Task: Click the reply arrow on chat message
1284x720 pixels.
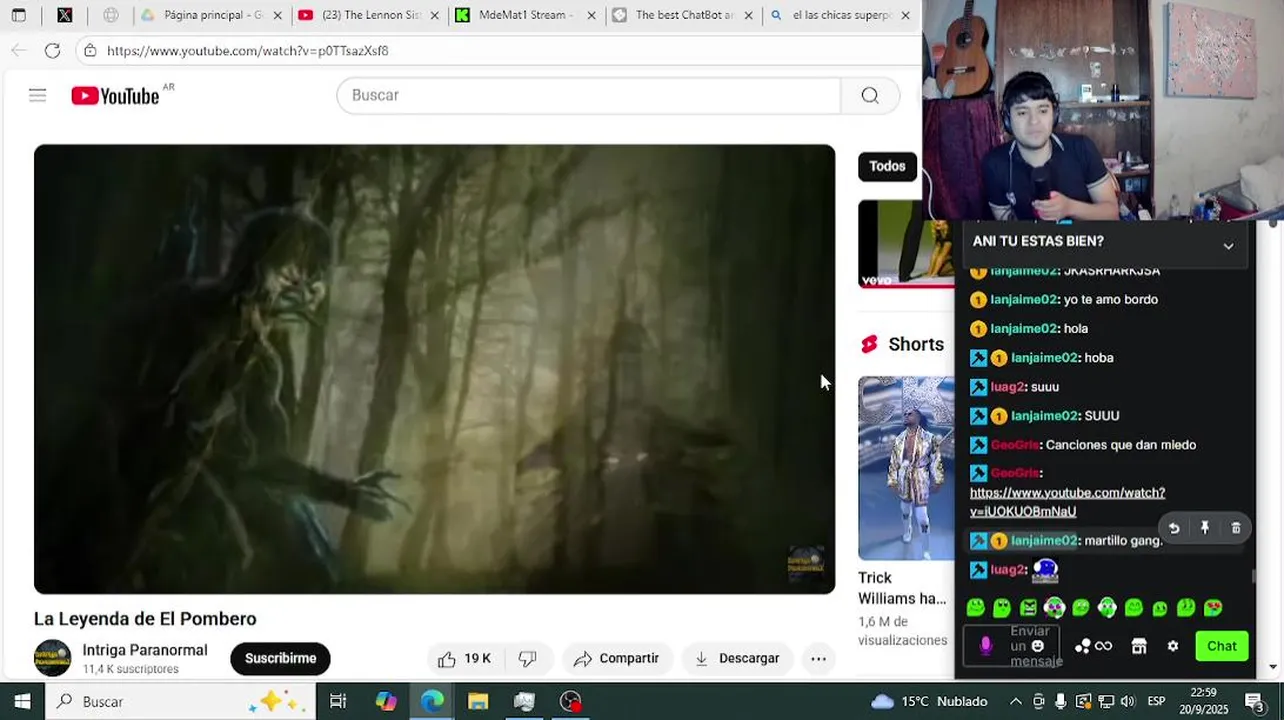Action: point(1174,528)
